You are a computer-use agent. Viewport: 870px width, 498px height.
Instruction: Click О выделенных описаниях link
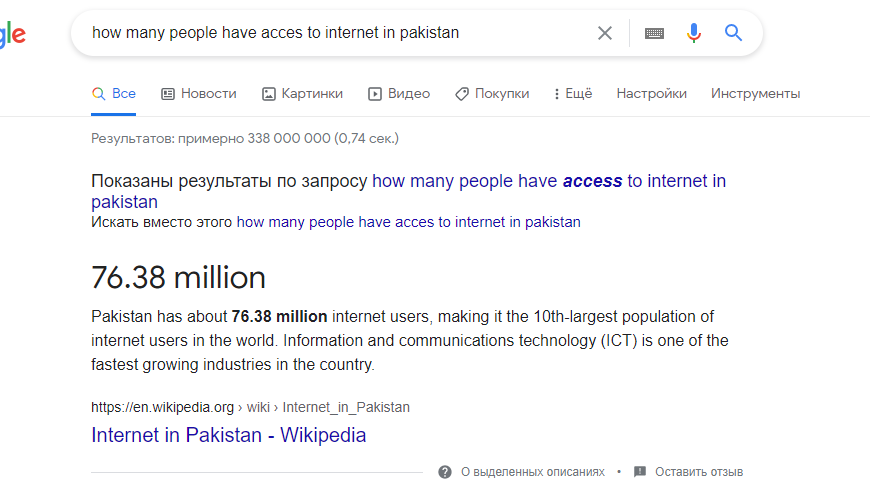(532, 472)
